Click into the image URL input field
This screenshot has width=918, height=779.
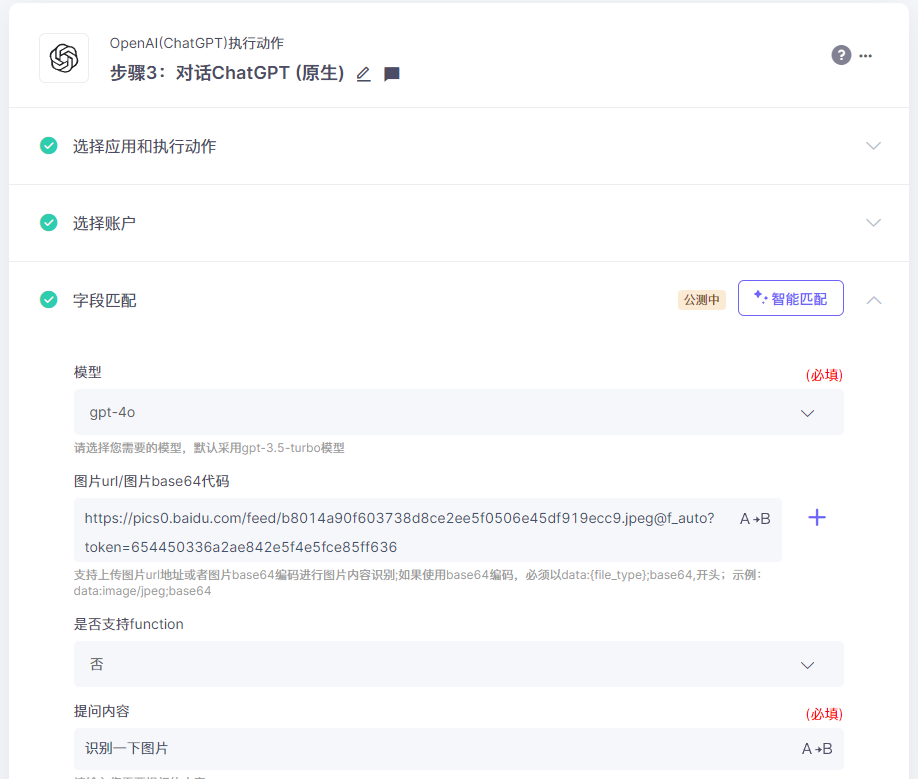coord(427,530)
